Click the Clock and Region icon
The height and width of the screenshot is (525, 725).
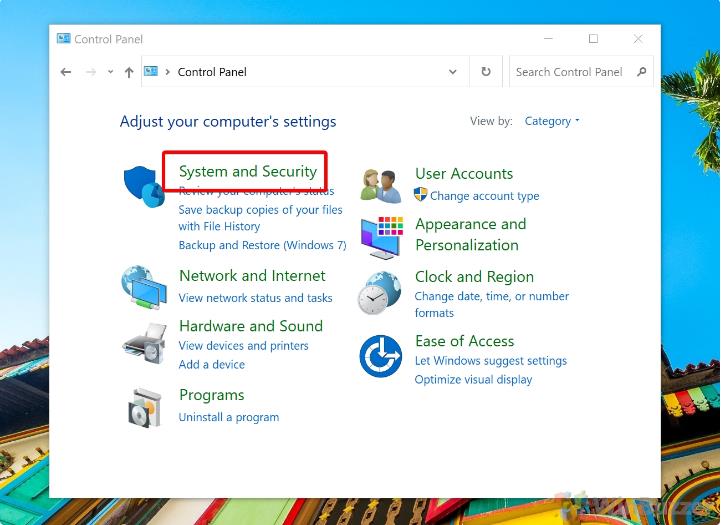pos(381,293)
